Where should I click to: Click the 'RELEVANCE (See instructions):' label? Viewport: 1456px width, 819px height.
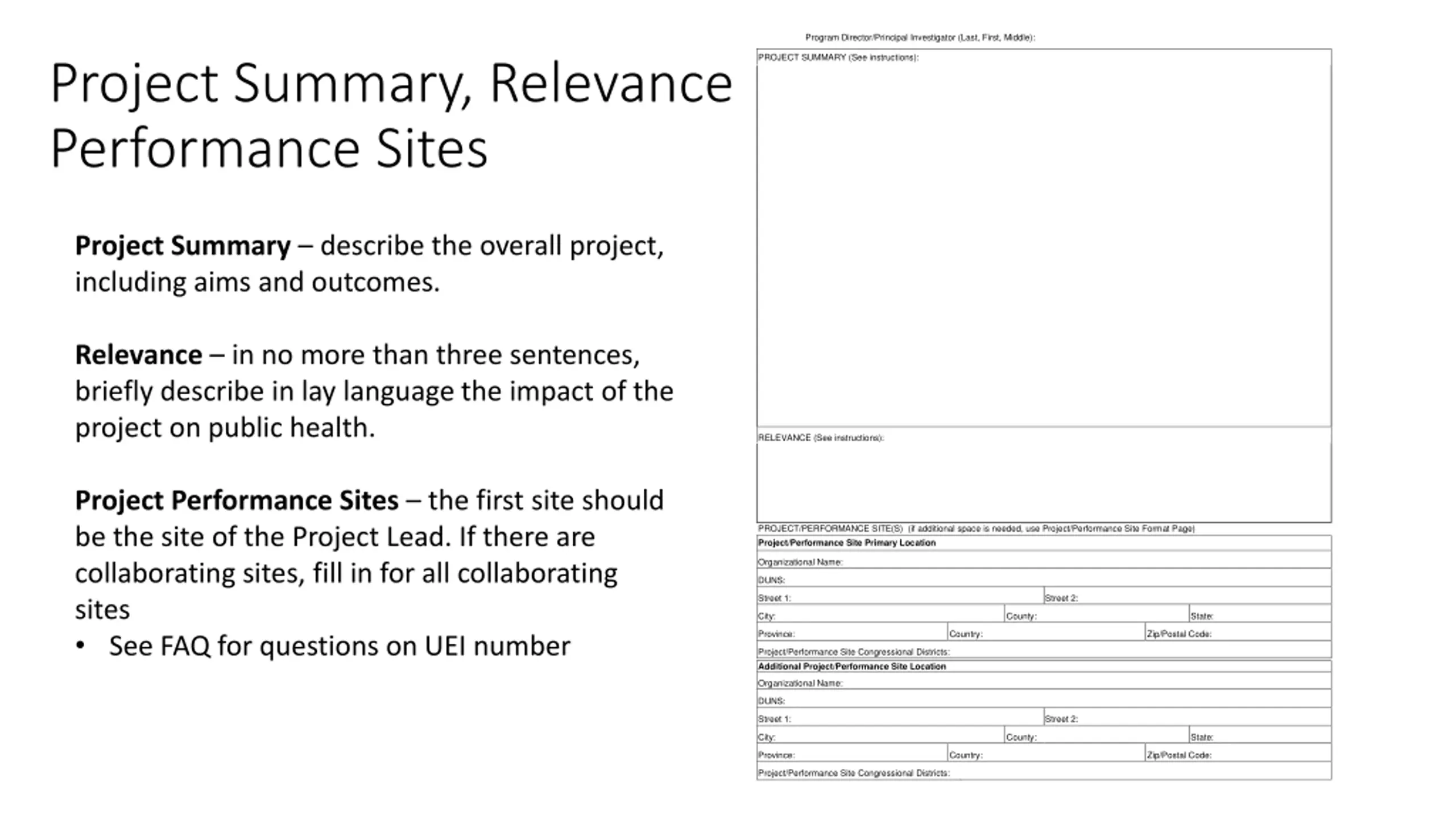tap(821, 437)
